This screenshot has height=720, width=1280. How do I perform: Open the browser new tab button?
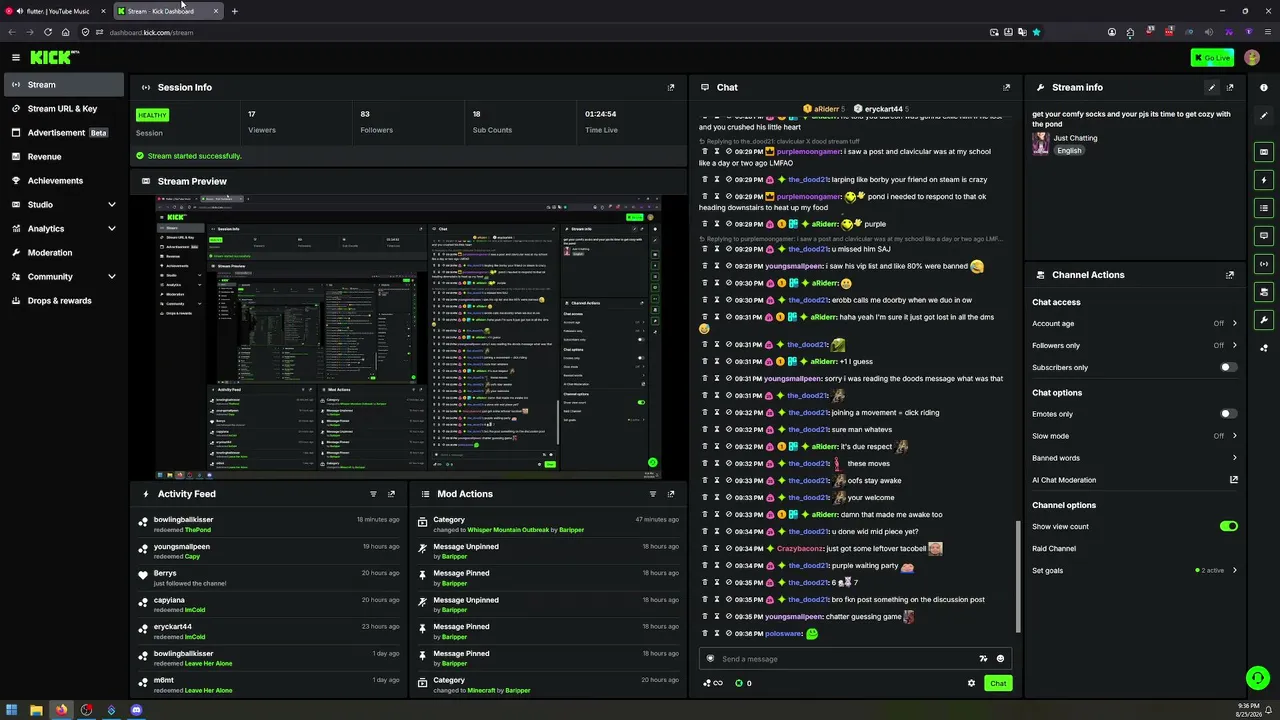(234, 11)
